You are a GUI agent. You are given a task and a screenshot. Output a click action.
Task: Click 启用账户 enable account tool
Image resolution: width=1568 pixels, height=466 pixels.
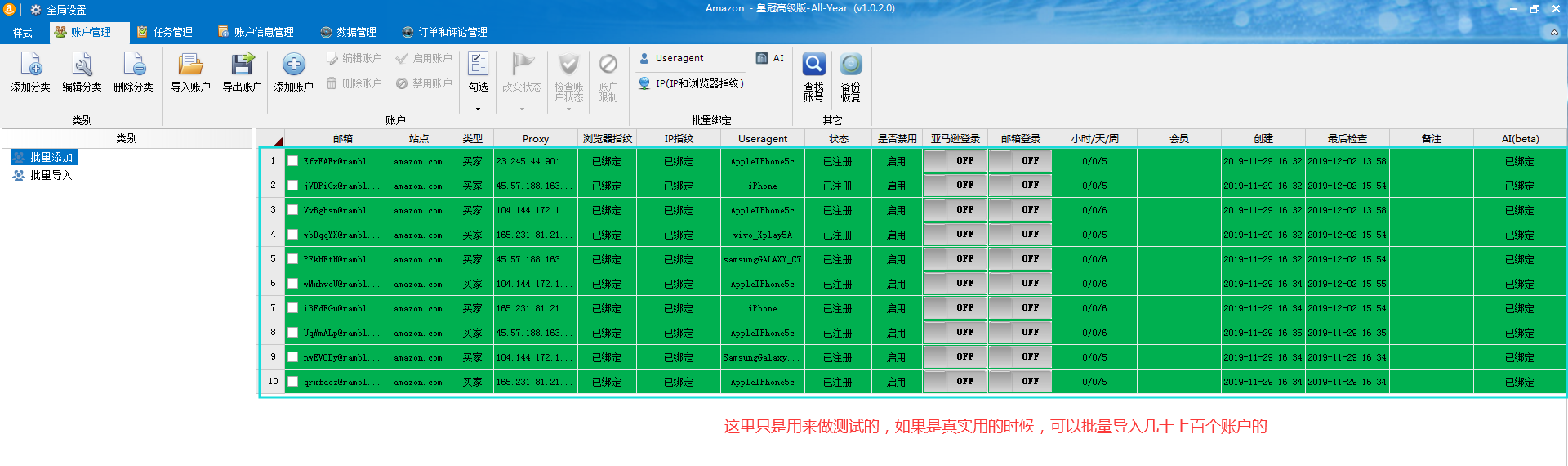425,58
